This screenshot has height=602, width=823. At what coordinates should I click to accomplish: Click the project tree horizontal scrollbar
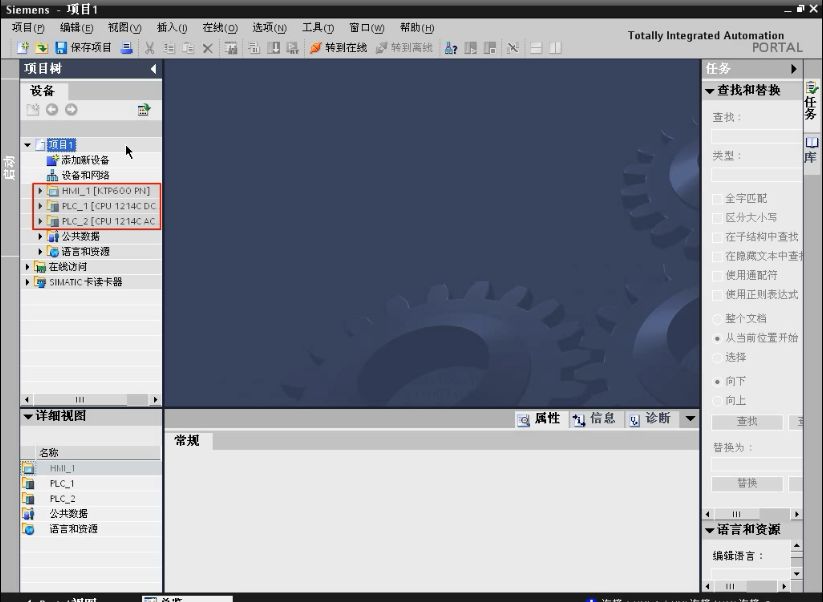[91, 399]
